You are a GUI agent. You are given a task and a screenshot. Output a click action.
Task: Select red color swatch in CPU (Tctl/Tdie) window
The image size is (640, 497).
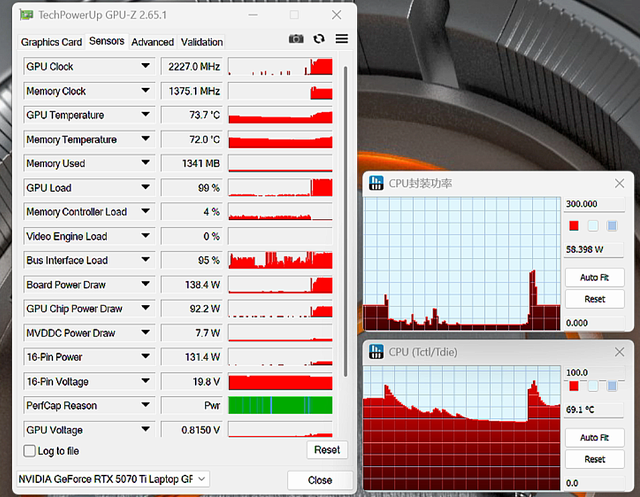(x=574, y=385)
